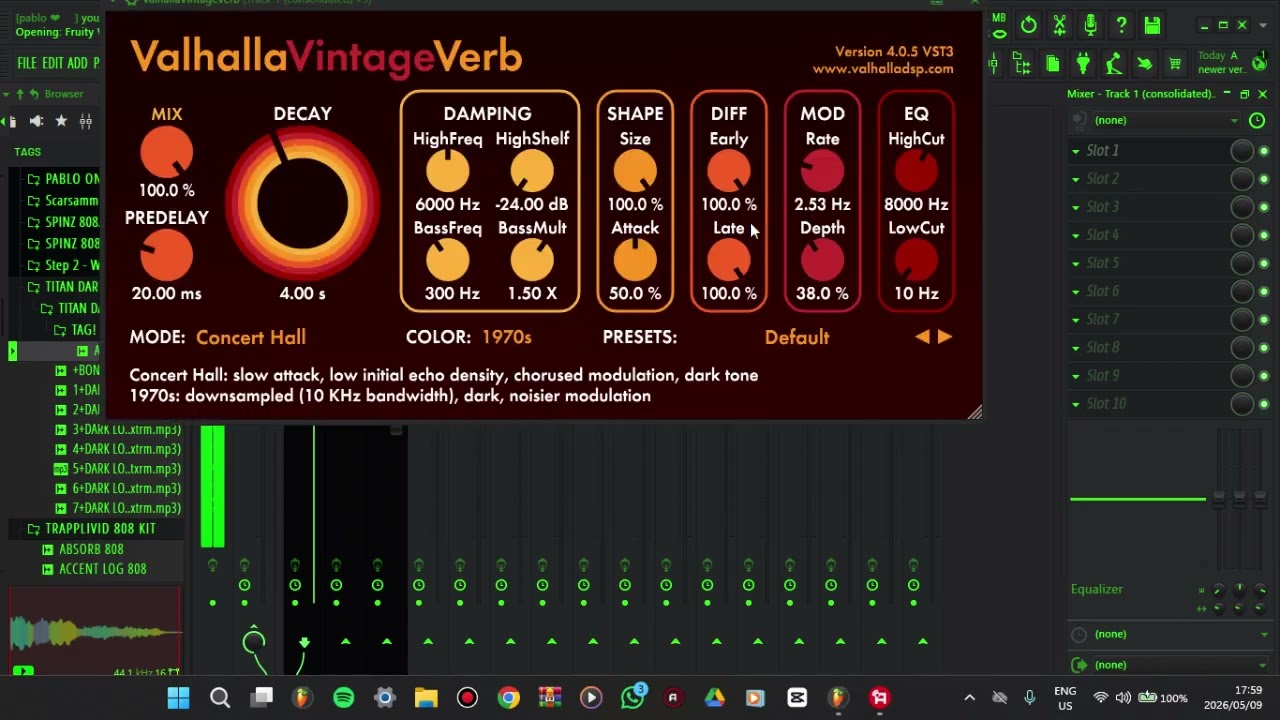Click the PREDELAY knob

point(167,256)
